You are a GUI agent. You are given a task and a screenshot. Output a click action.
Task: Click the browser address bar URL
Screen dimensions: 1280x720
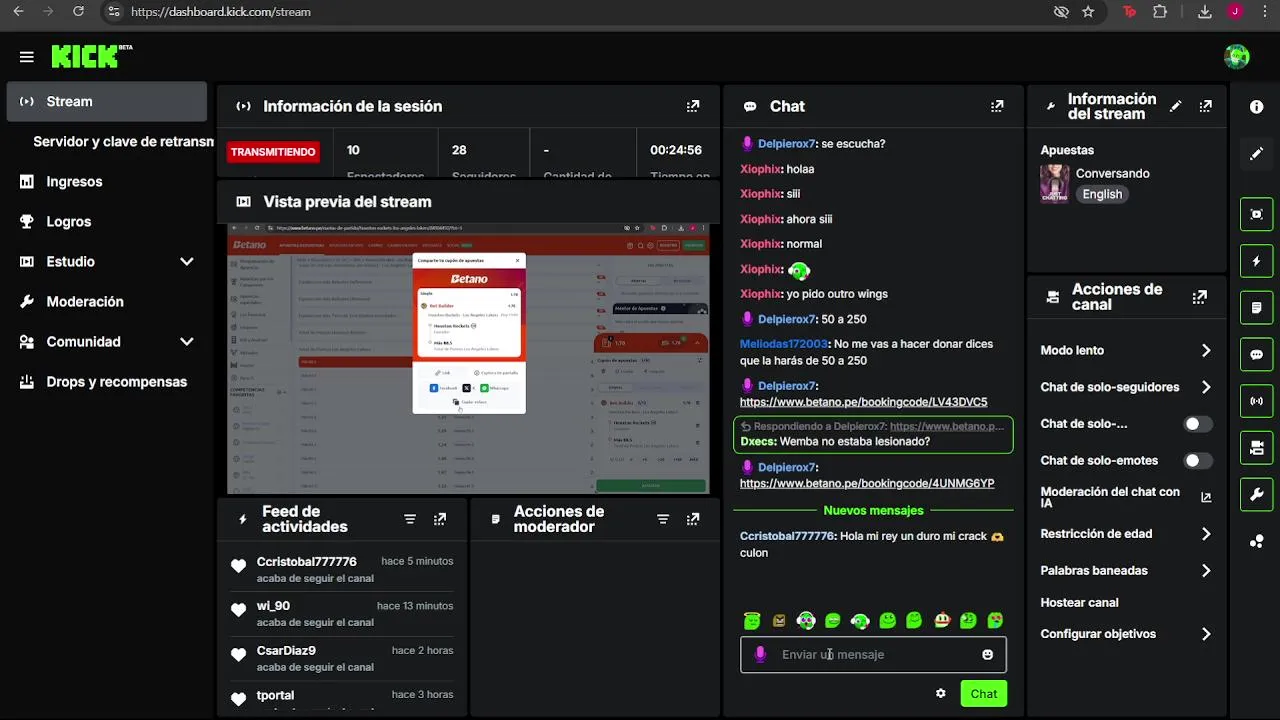221,12
